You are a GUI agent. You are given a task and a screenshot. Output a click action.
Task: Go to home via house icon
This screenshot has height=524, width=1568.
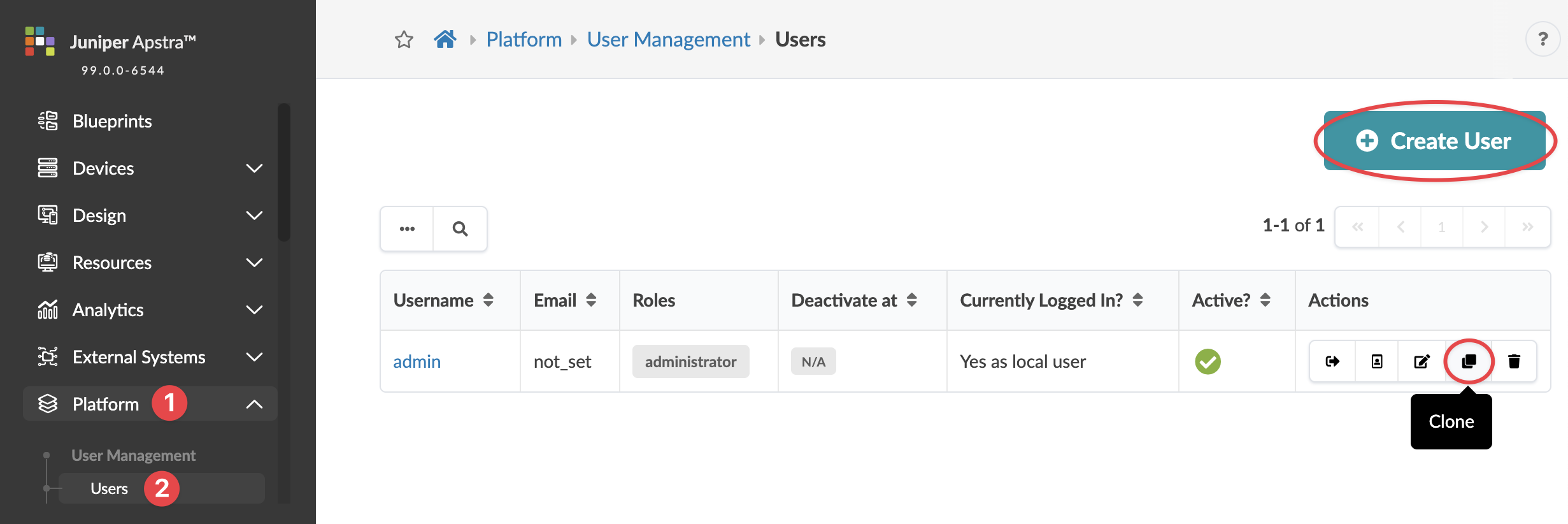point(445,40)
